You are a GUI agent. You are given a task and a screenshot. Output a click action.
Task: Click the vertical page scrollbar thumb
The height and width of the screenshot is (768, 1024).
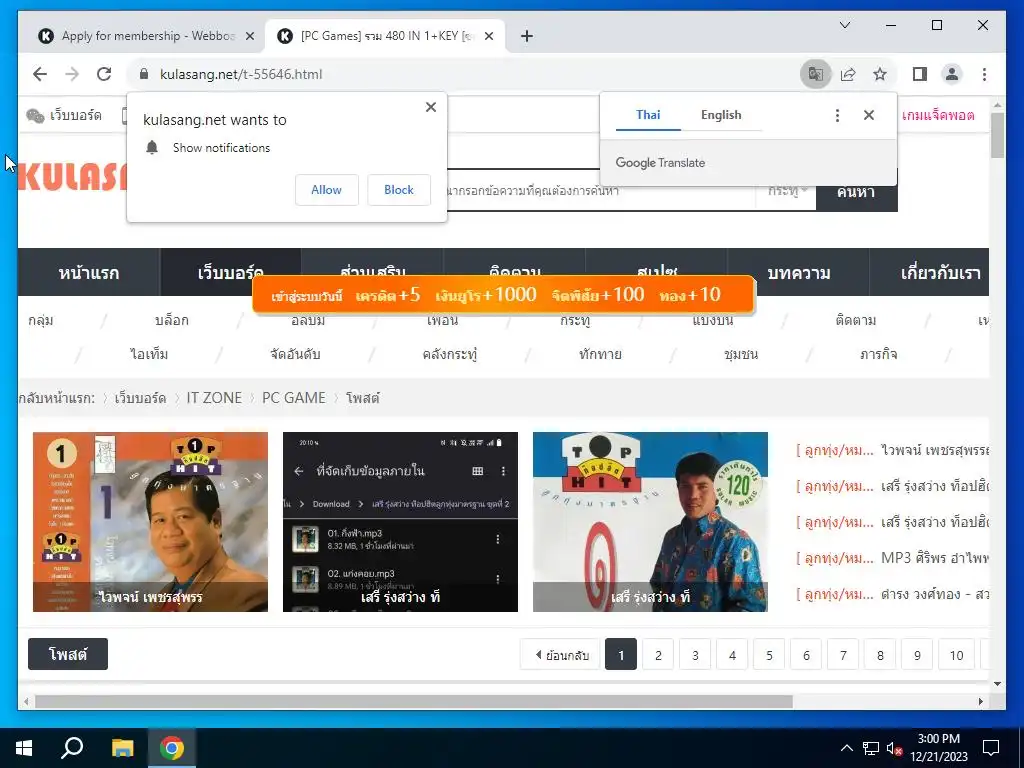click(997, 135)
